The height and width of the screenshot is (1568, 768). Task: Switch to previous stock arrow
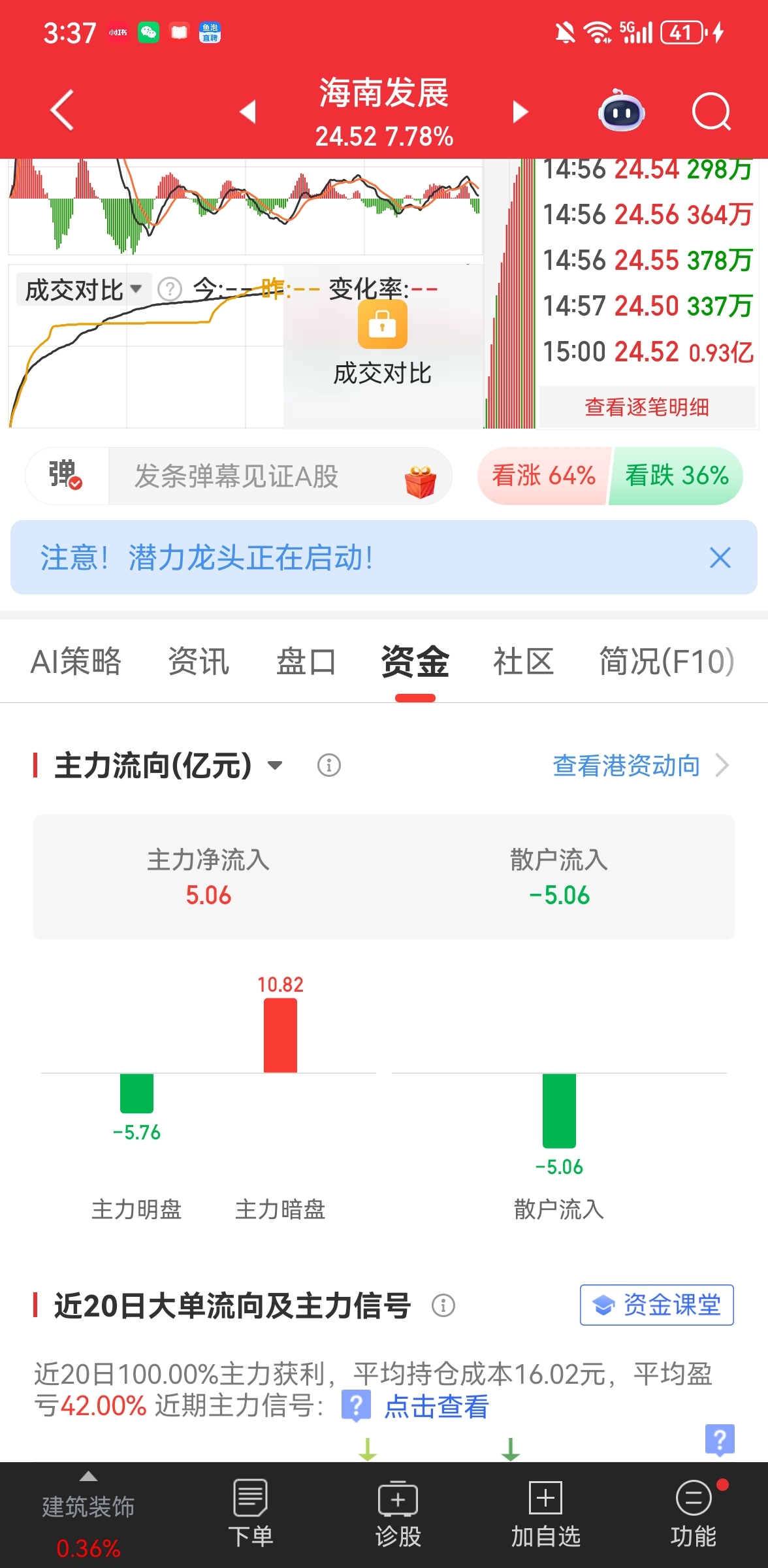pyautogui.click(x=248, y=112)
